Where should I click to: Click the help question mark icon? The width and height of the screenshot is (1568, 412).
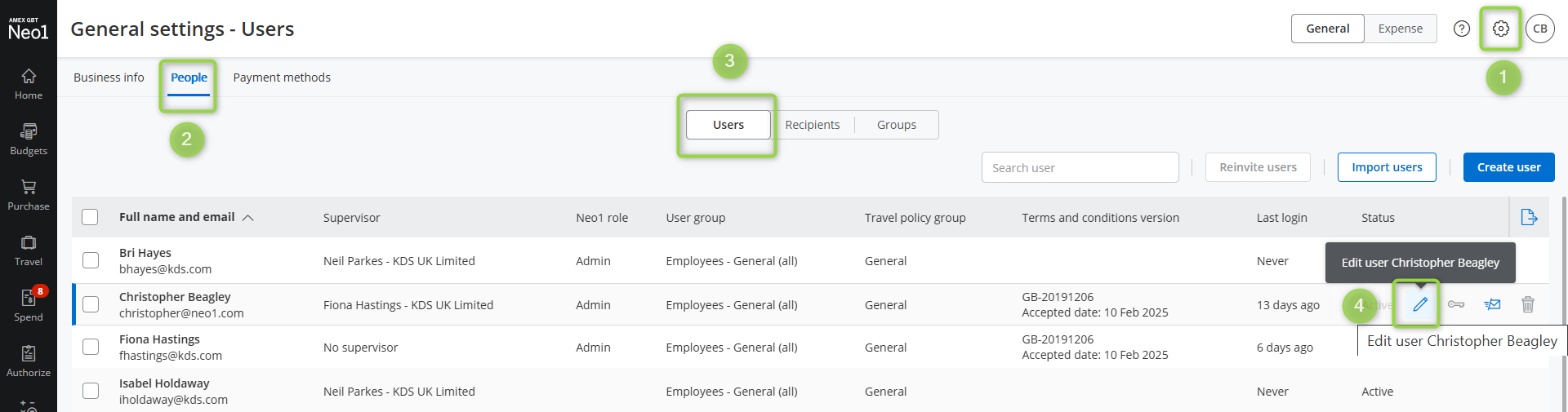pyautogui.click(x=1462, y=29)
